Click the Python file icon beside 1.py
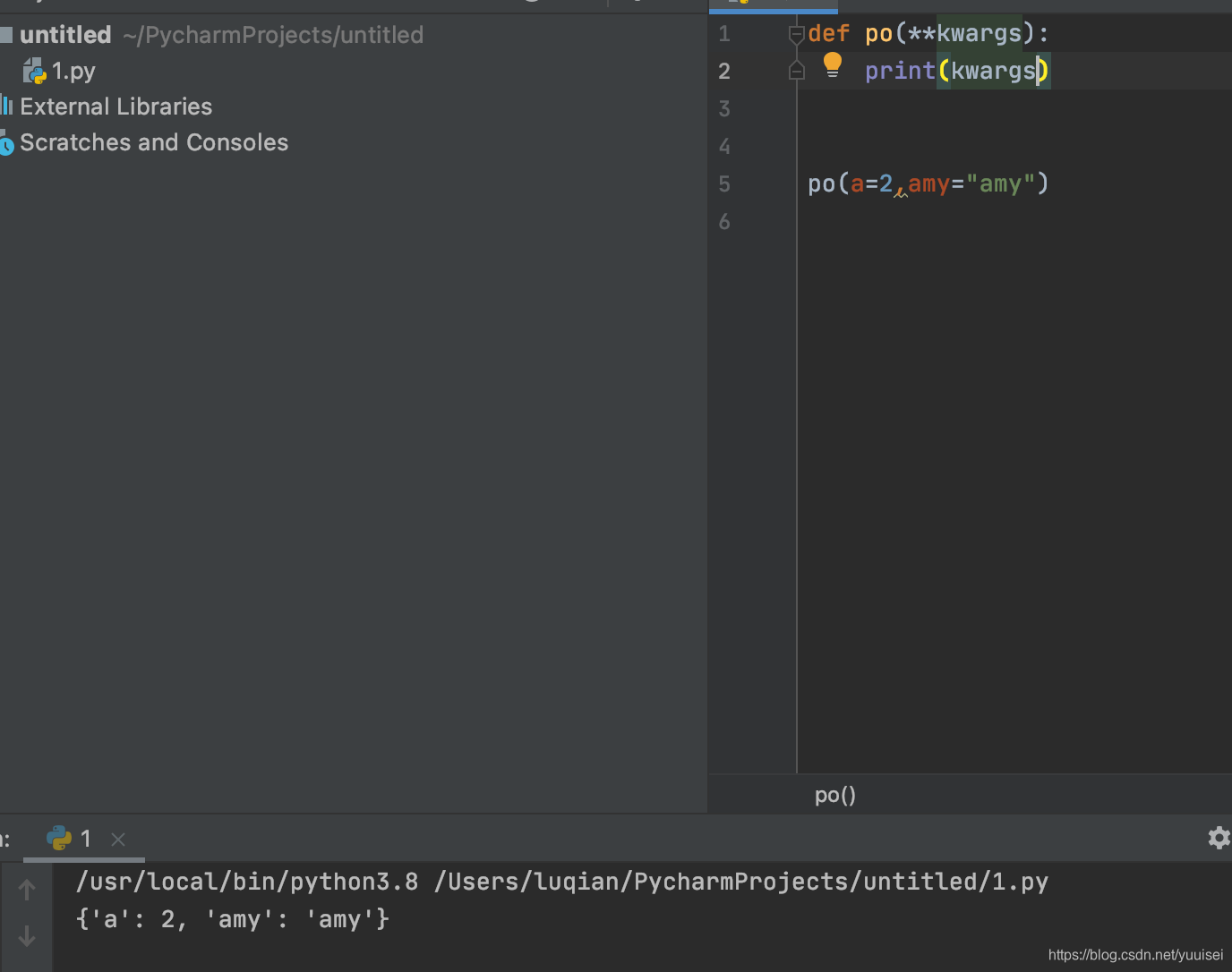This screenshot has width=1232, height=972. tap(35, 71)
